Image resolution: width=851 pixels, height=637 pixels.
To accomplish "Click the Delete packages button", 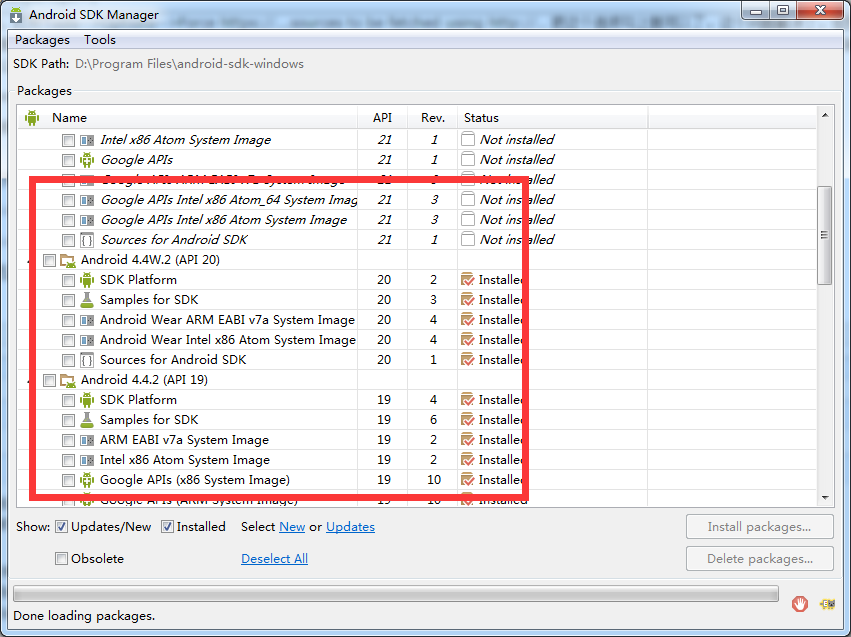I will 759,558.
